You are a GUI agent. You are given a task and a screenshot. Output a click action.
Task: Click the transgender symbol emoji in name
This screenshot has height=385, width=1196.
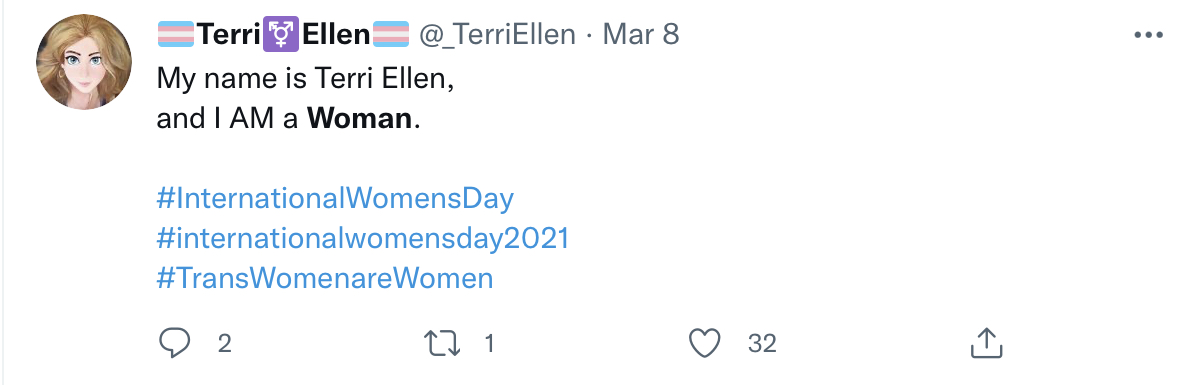pyautogui.click(x=281, y=35)
